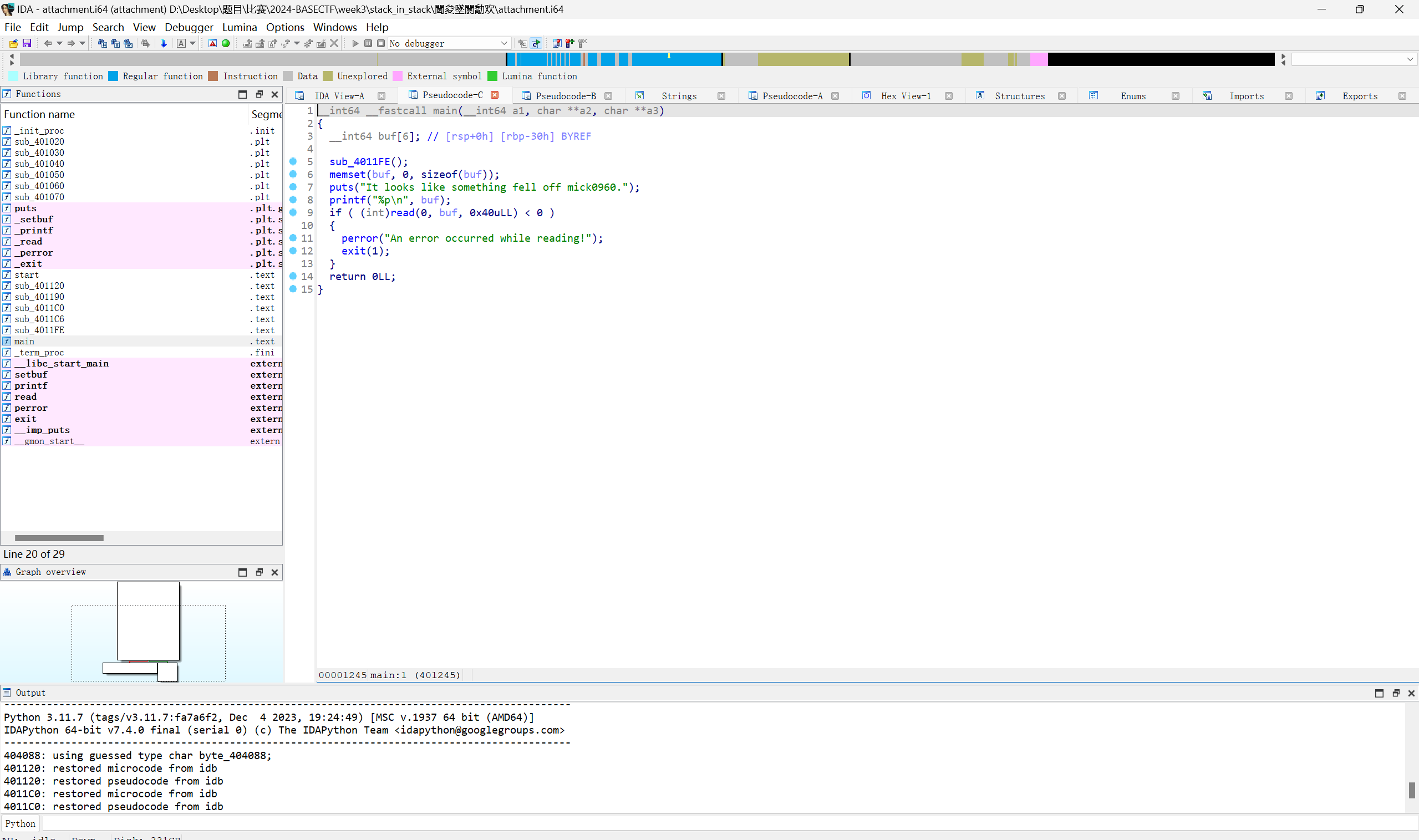
Task: Open the No debugger dropdown
Action: 449,43
